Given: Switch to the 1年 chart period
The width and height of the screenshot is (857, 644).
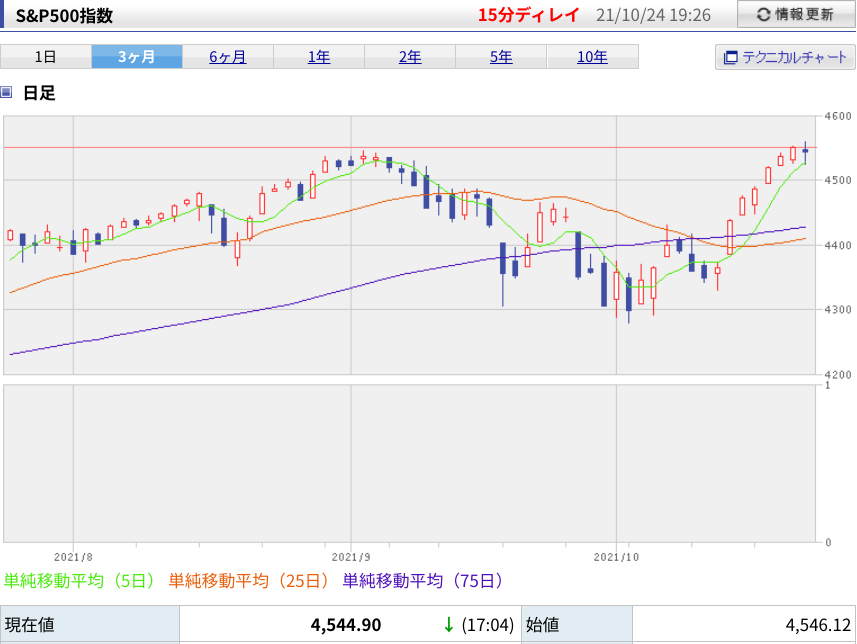Looking at the screenshot, I should point(319,57).
